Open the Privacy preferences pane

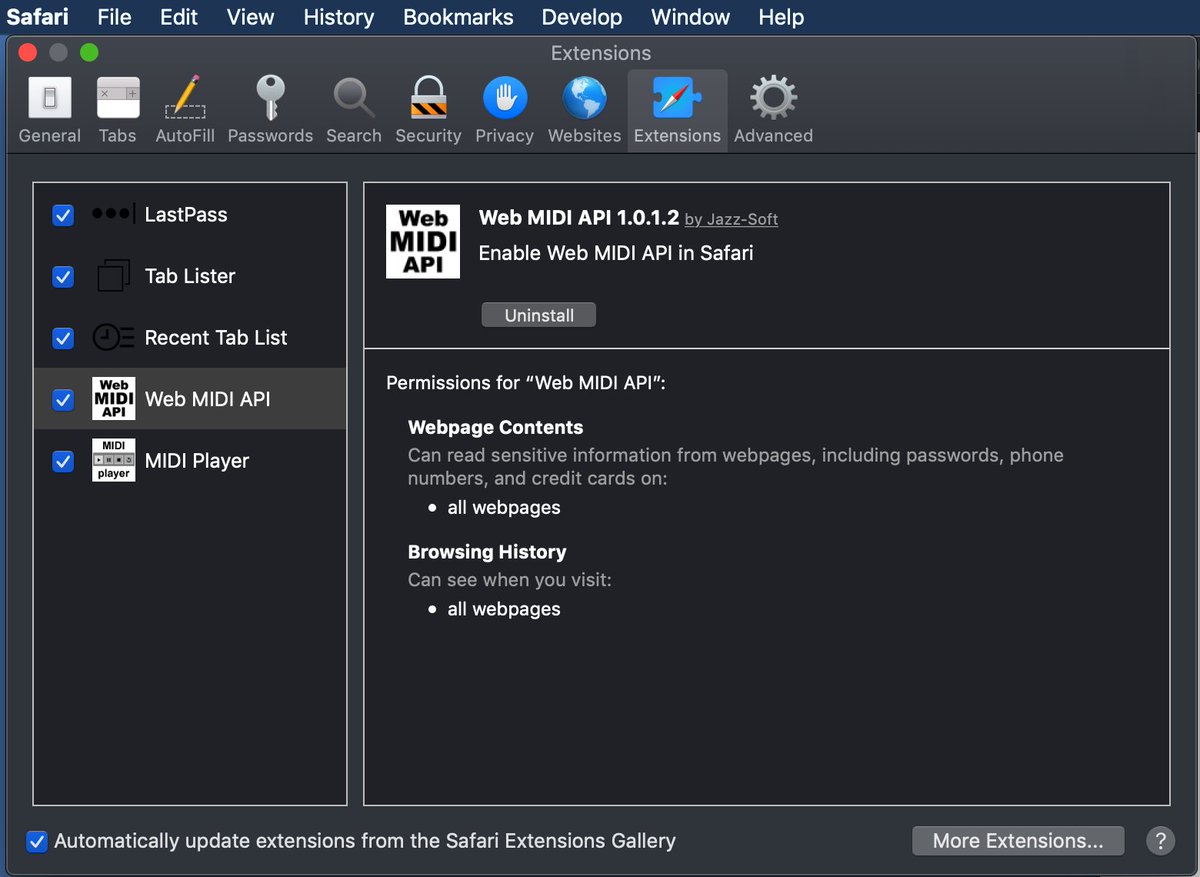504,110
